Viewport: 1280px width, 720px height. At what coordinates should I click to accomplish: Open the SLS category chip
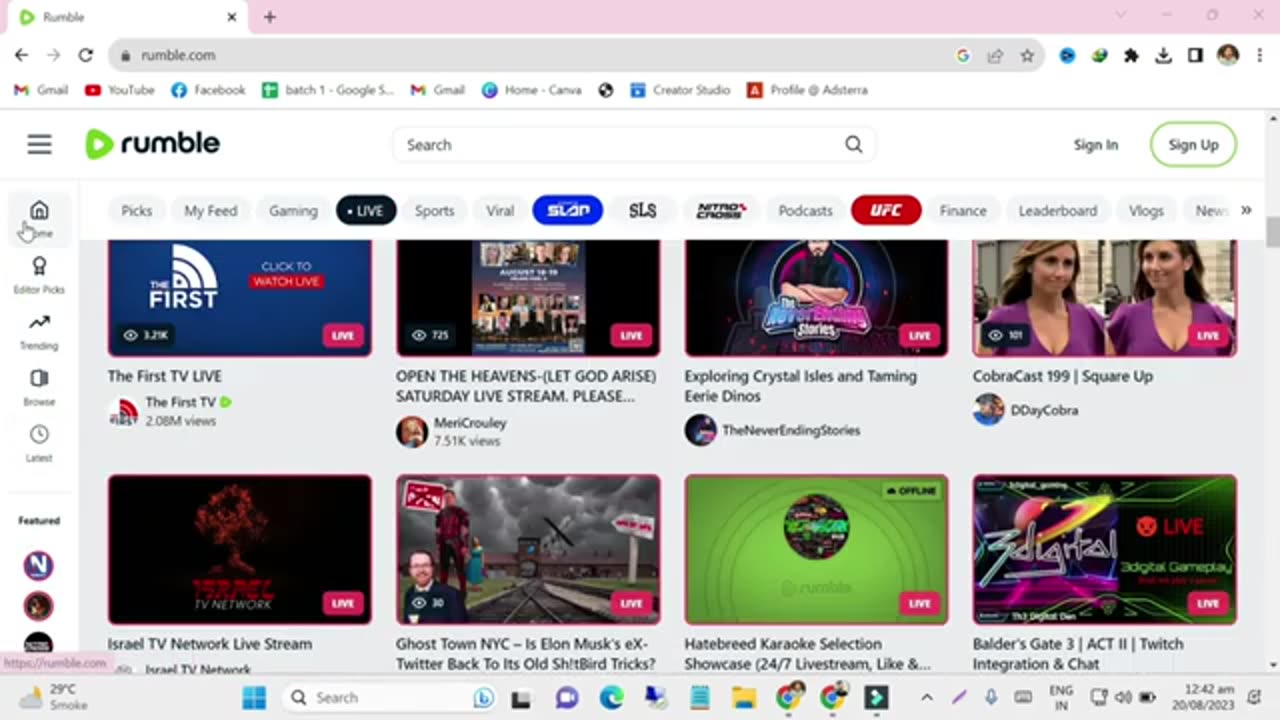click(x=643, y=211)
